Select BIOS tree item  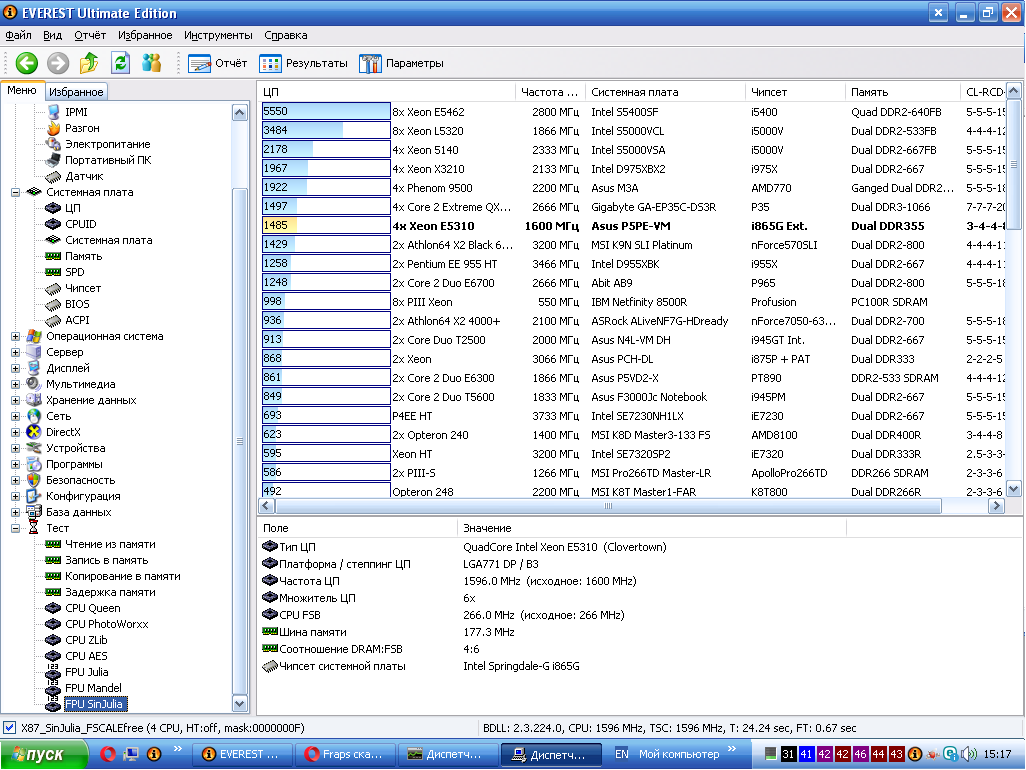pyautogui.click(x=77, y=304)
